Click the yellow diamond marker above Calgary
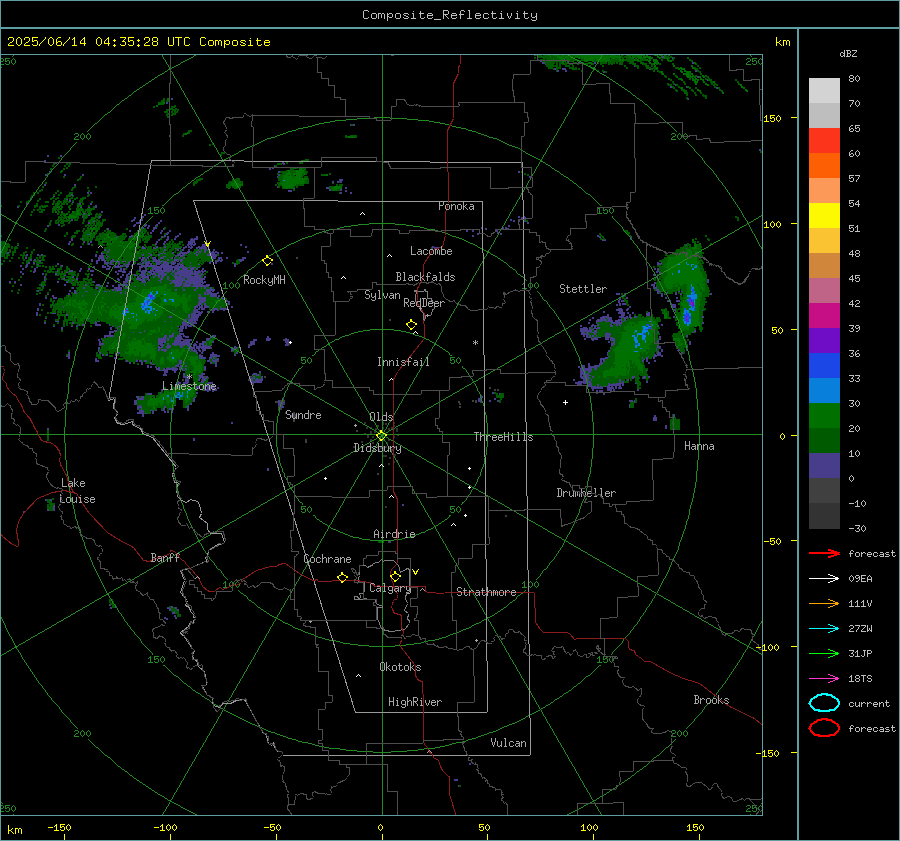This screenshot has height=841, width=900. coord(395,576)
